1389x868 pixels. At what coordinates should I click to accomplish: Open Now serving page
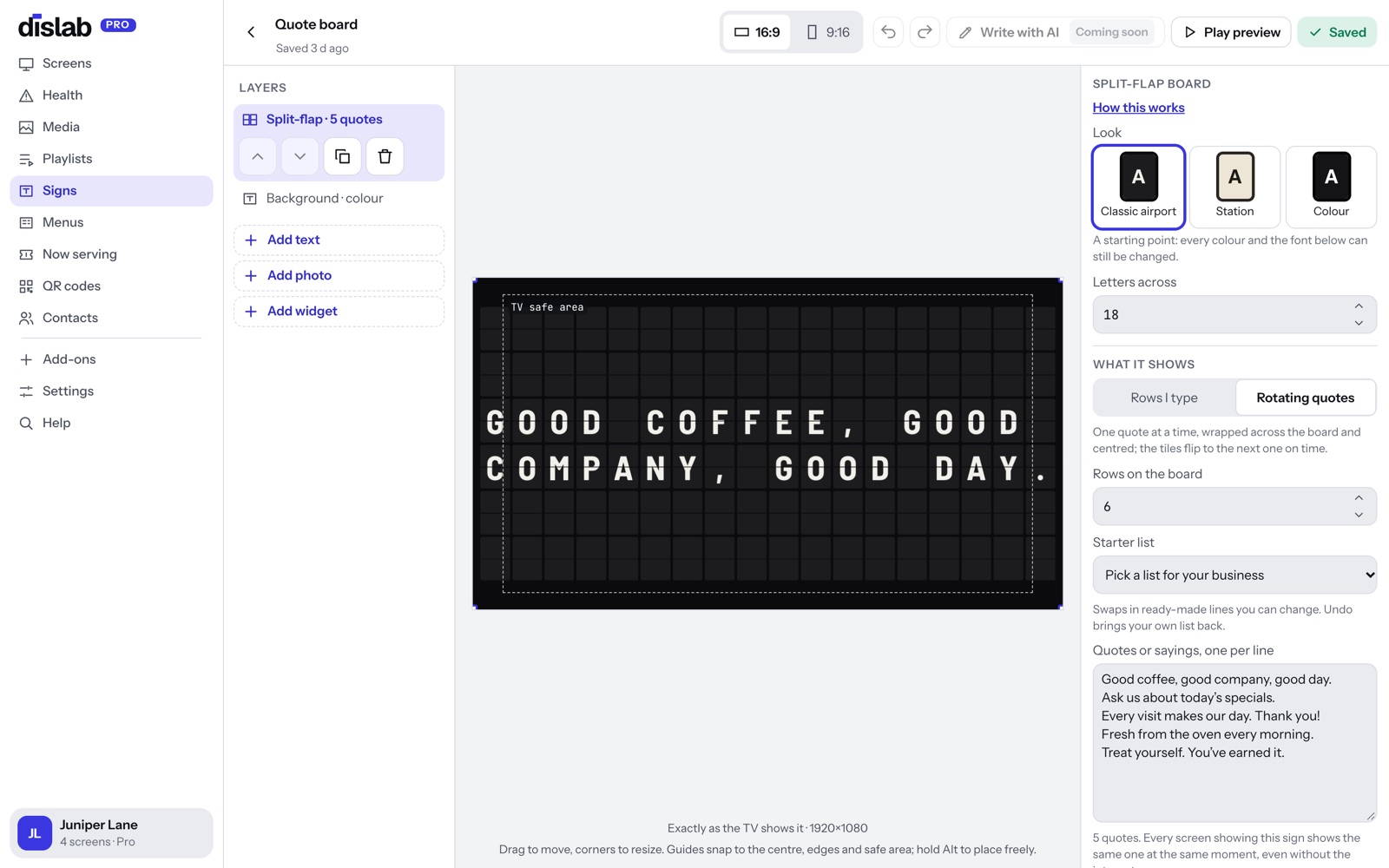(111, 254)
